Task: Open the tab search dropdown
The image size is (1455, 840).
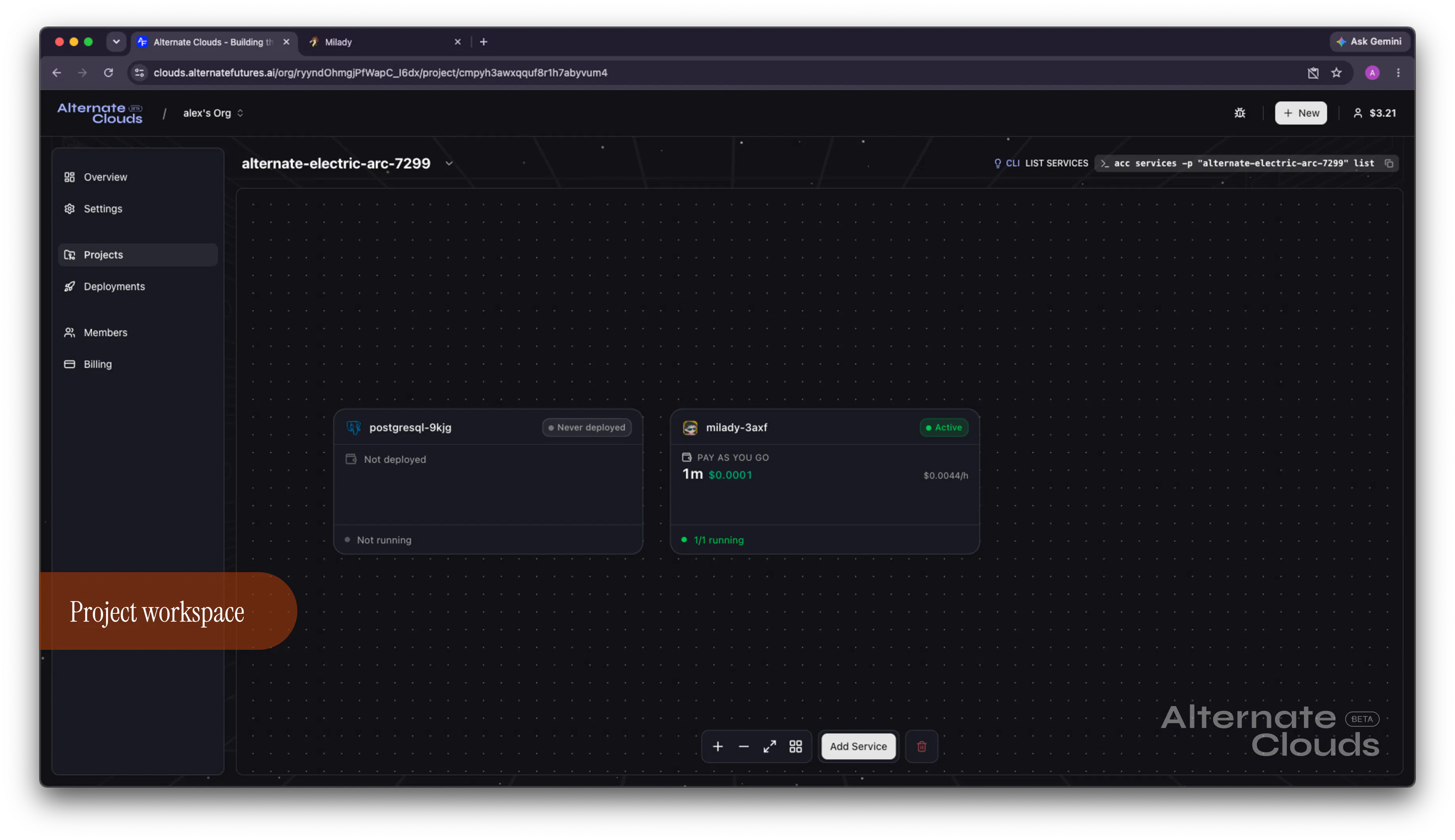Action: [x=116, y=42]
